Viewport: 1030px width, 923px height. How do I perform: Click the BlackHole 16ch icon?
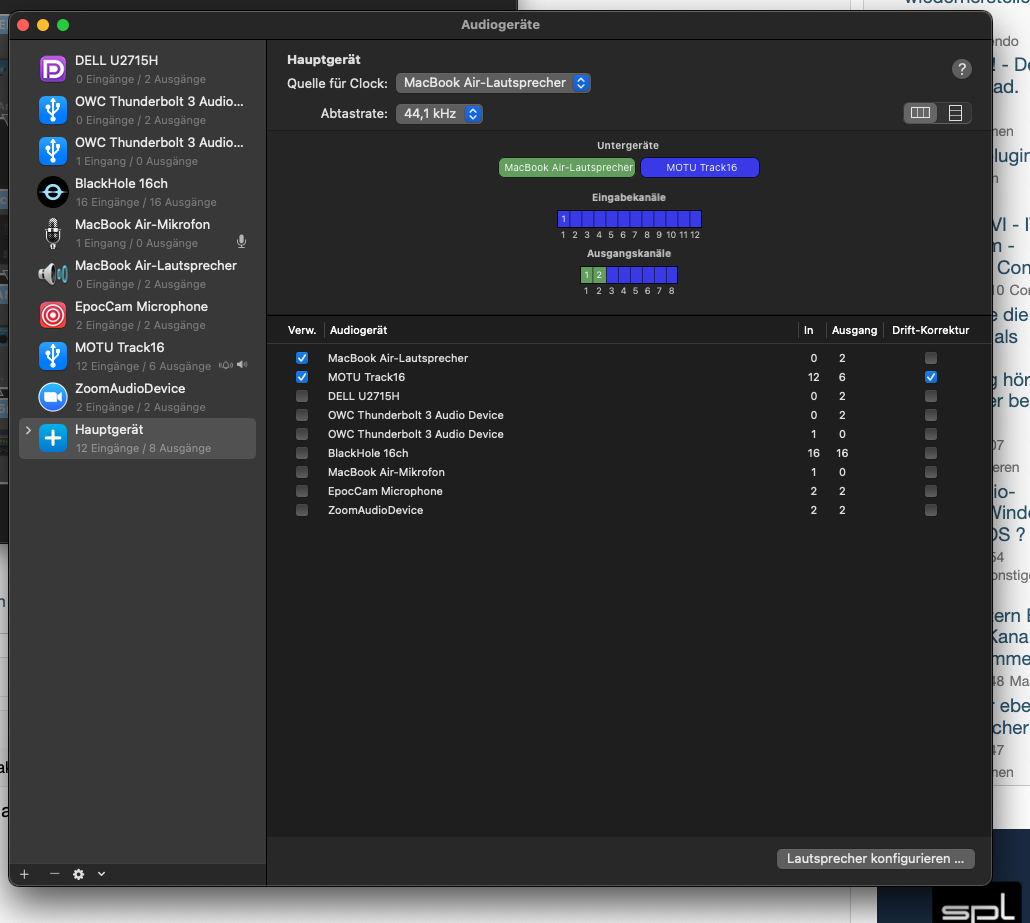[53, 192]
